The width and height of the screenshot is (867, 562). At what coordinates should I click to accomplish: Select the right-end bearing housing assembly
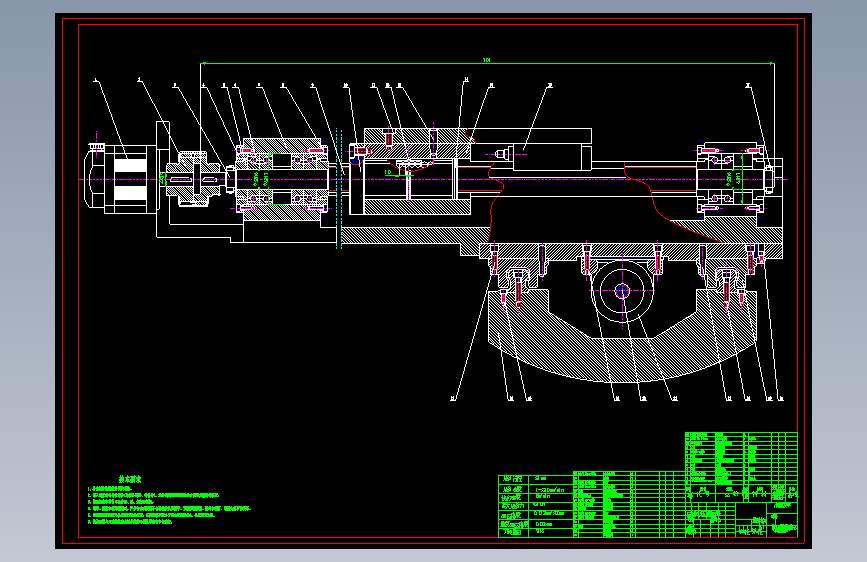click(731, 178)
